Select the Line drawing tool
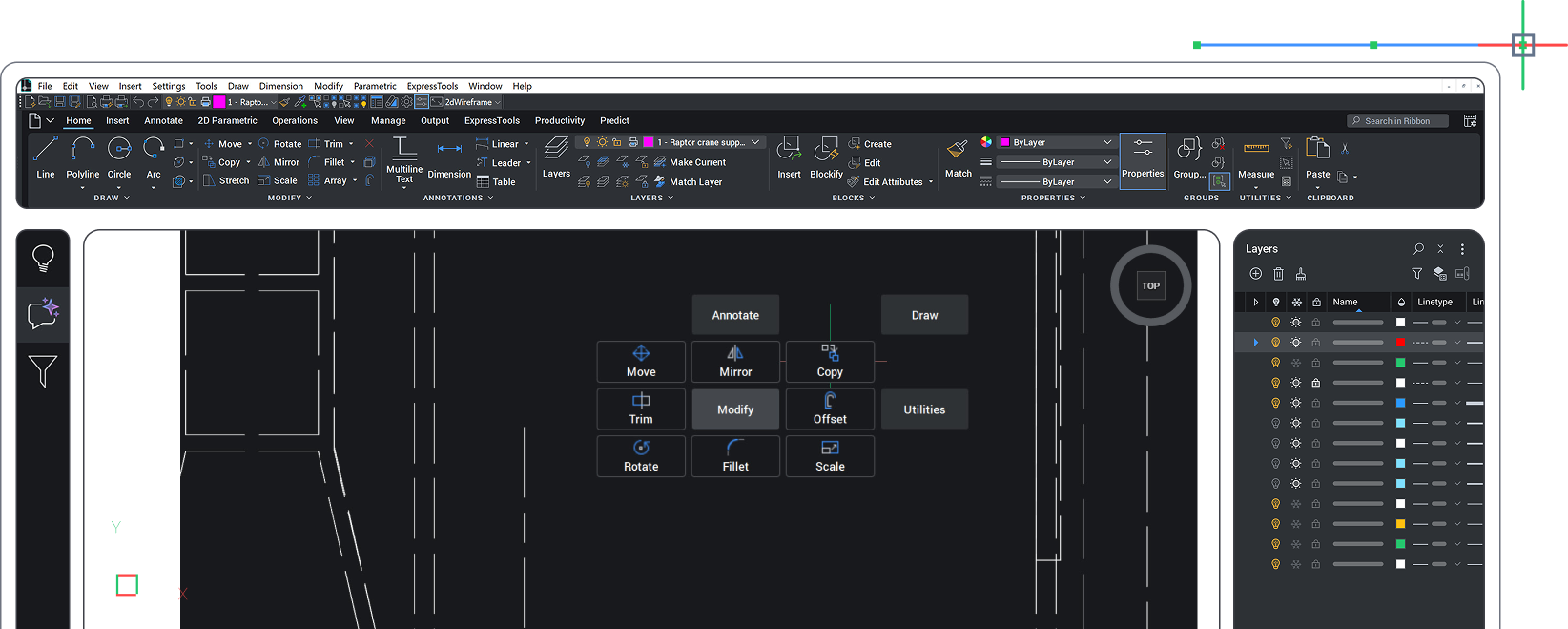This screenshot has width=1568, height=629. click(45, 157)
